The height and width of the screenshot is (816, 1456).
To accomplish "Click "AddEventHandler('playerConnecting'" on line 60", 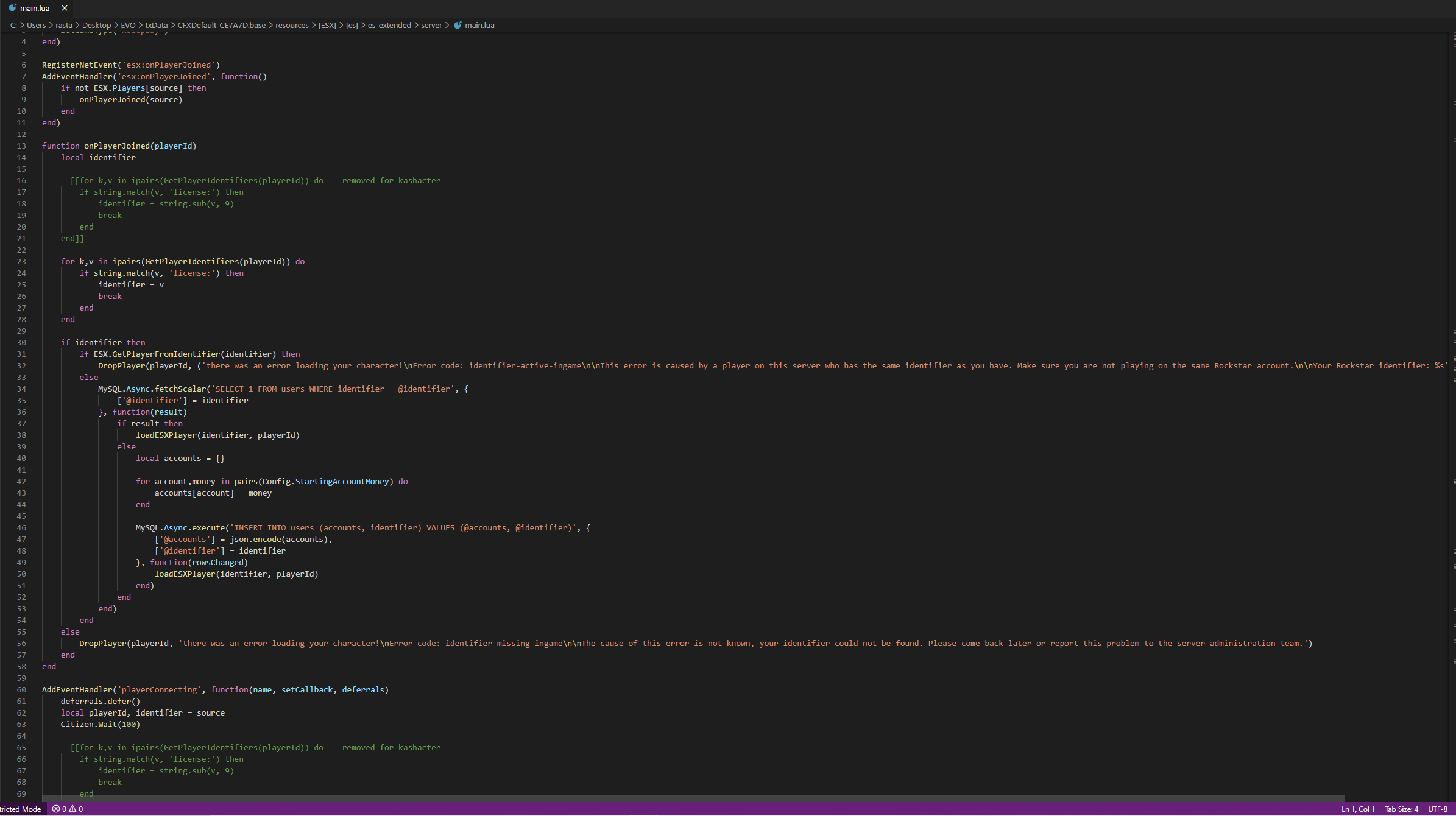I will tap(122, 689).
